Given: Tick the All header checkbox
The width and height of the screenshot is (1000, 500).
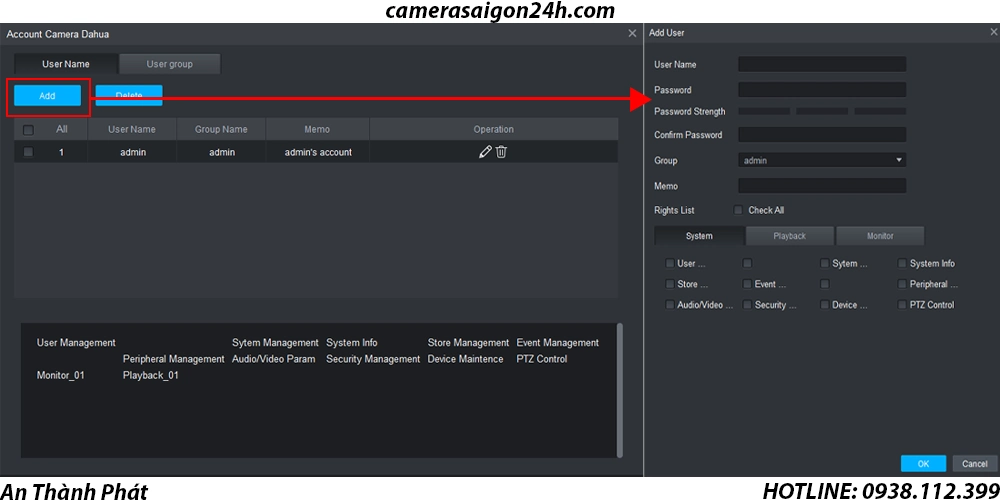Looking at the screenshot, I should (28, 130).
